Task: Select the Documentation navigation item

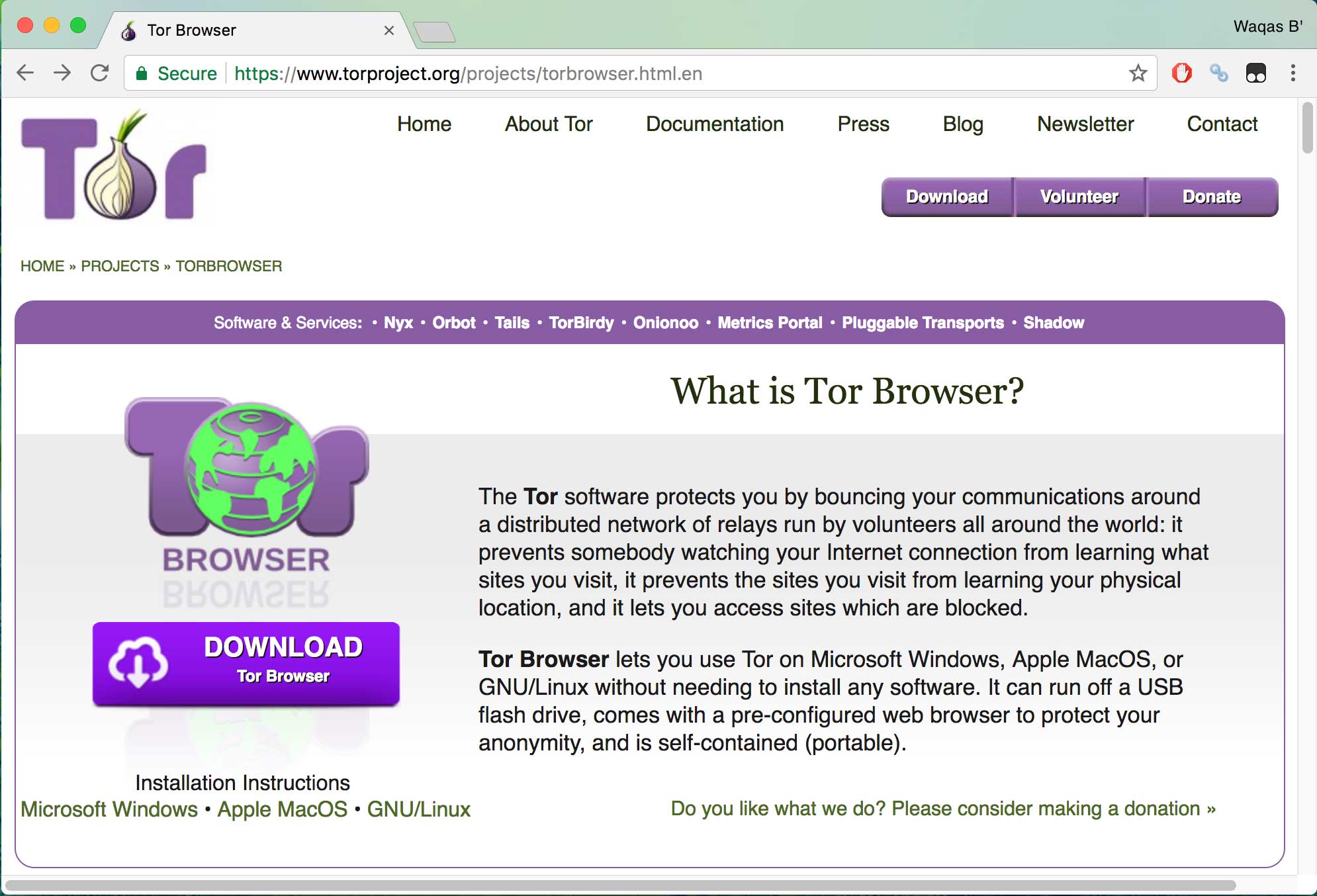Action: (x=714, y=124)
